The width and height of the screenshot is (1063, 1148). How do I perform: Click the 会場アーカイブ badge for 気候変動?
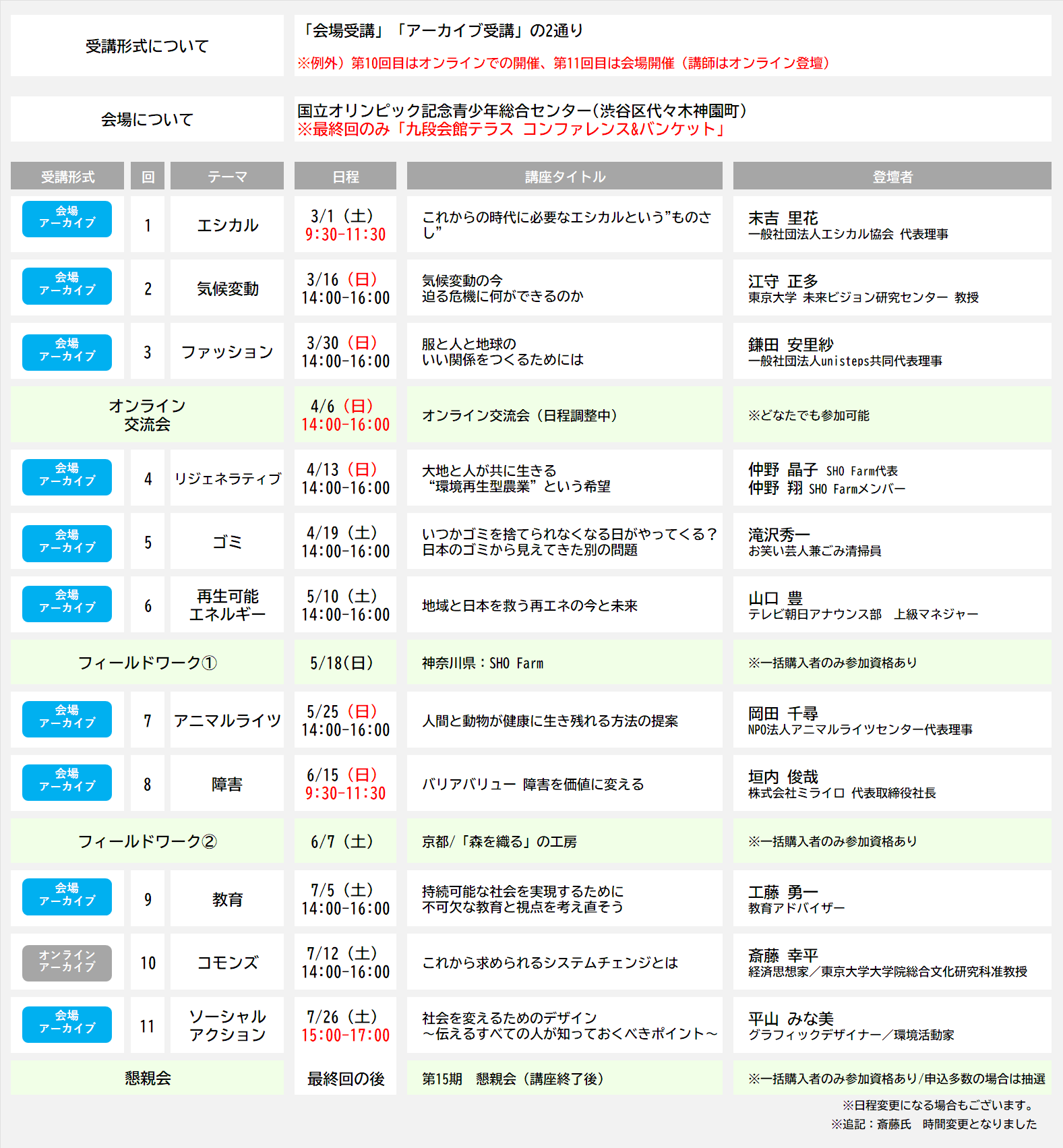tap(67, 286)
